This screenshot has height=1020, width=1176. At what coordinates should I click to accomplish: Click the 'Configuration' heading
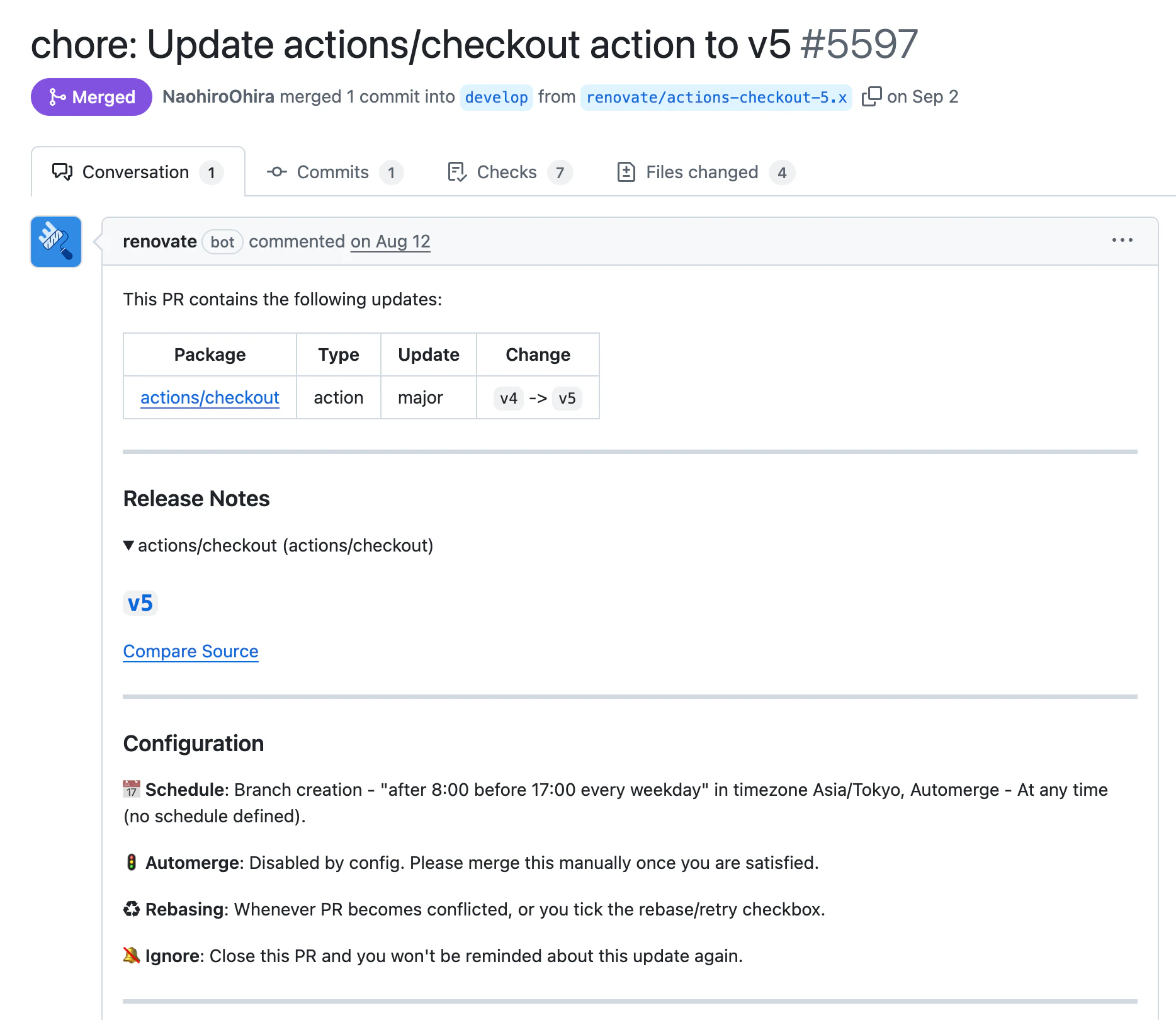tap(193, 744)
